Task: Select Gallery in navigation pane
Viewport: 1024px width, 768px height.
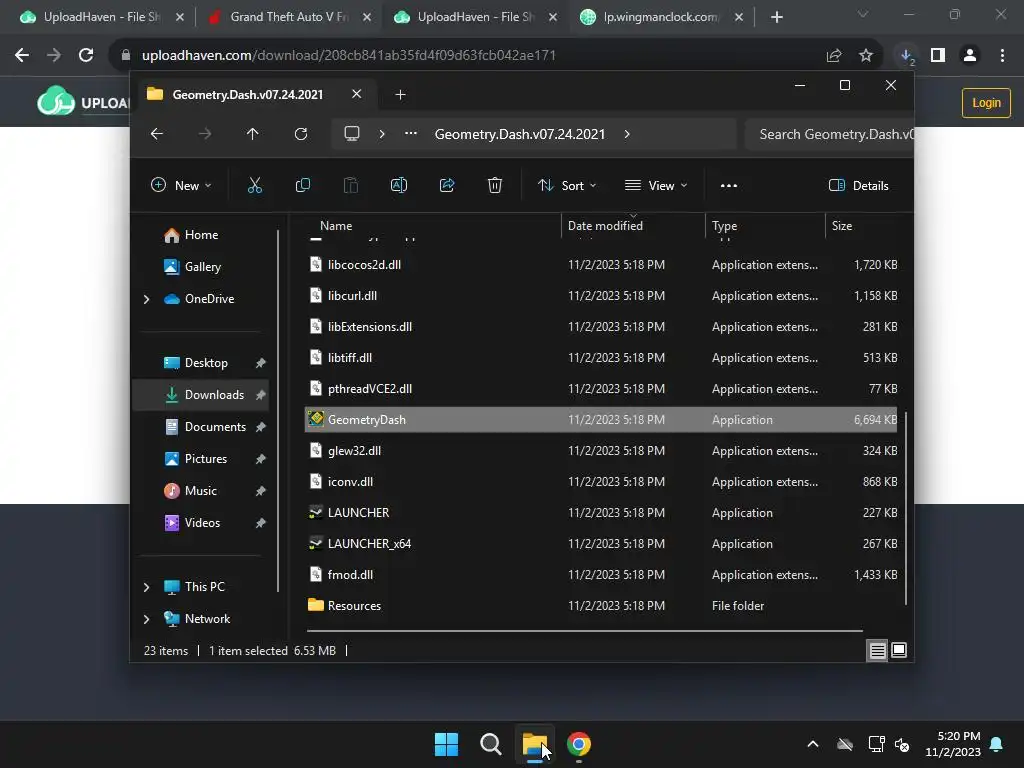Action: [201, 267]
